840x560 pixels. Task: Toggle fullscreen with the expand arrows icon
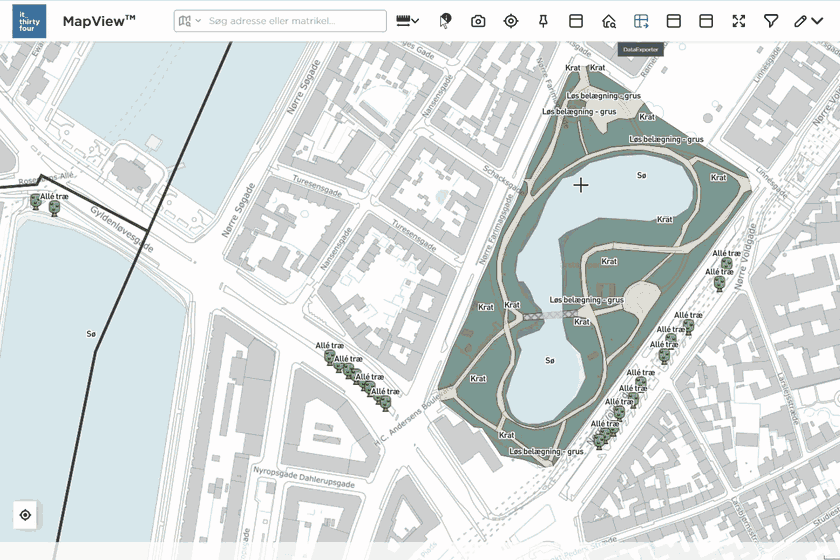point(739,21)
